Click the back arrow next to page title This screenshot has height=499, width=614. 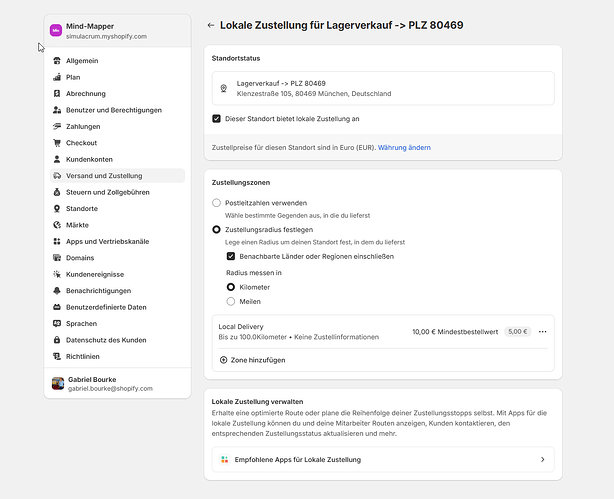[x=211, y=24]
